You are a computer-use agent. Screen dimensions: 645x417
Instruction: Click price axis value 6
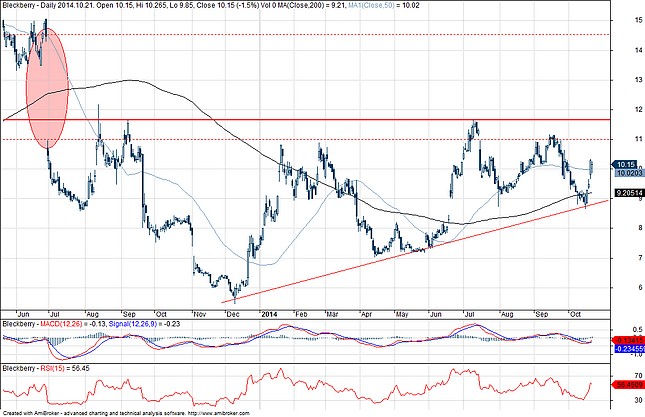640,287
